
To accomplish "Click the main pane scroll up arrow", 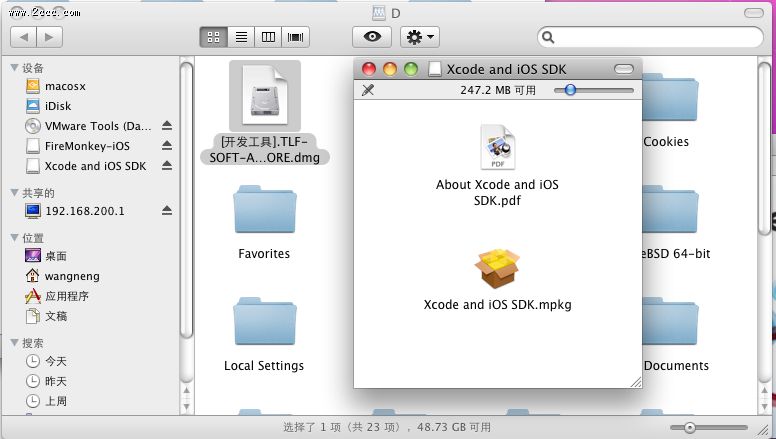I will click(x=764, y=391).
